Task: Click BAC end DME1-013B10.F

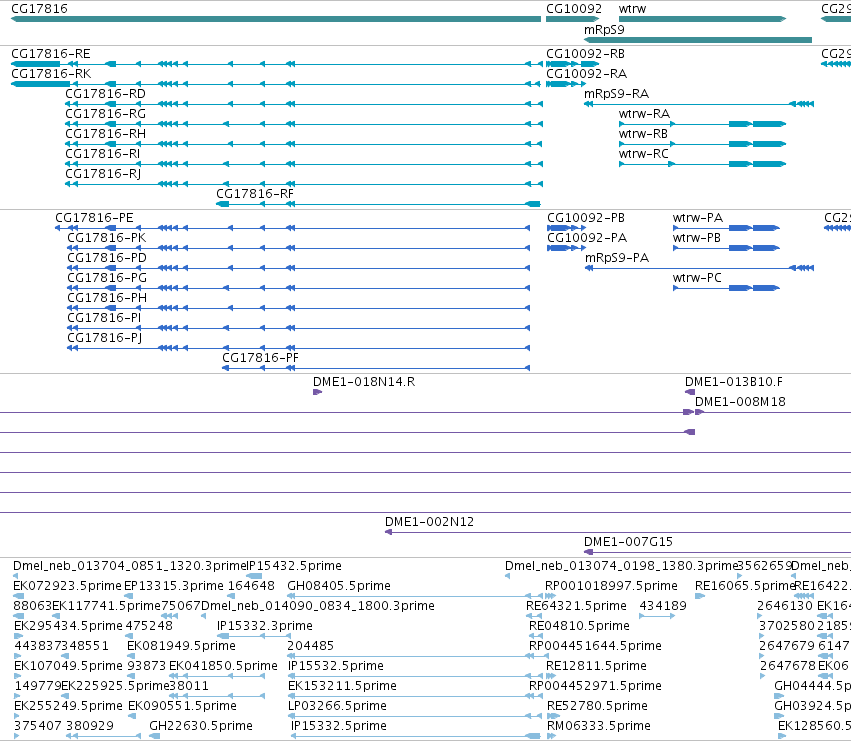Action: coord(734,382)
